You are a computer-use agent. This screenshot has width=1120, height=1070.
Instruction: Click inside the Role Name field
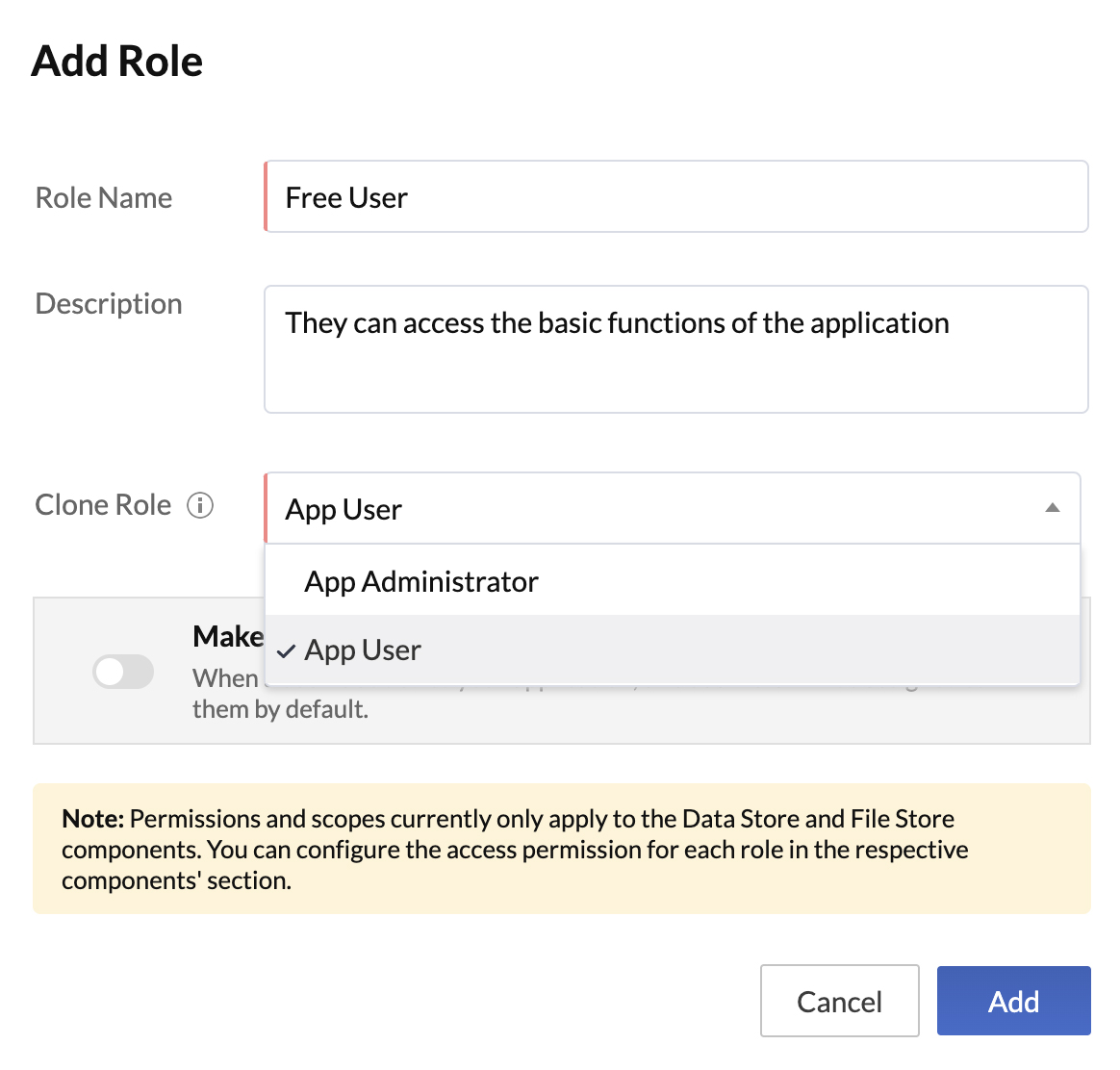[x=674, y=196]
